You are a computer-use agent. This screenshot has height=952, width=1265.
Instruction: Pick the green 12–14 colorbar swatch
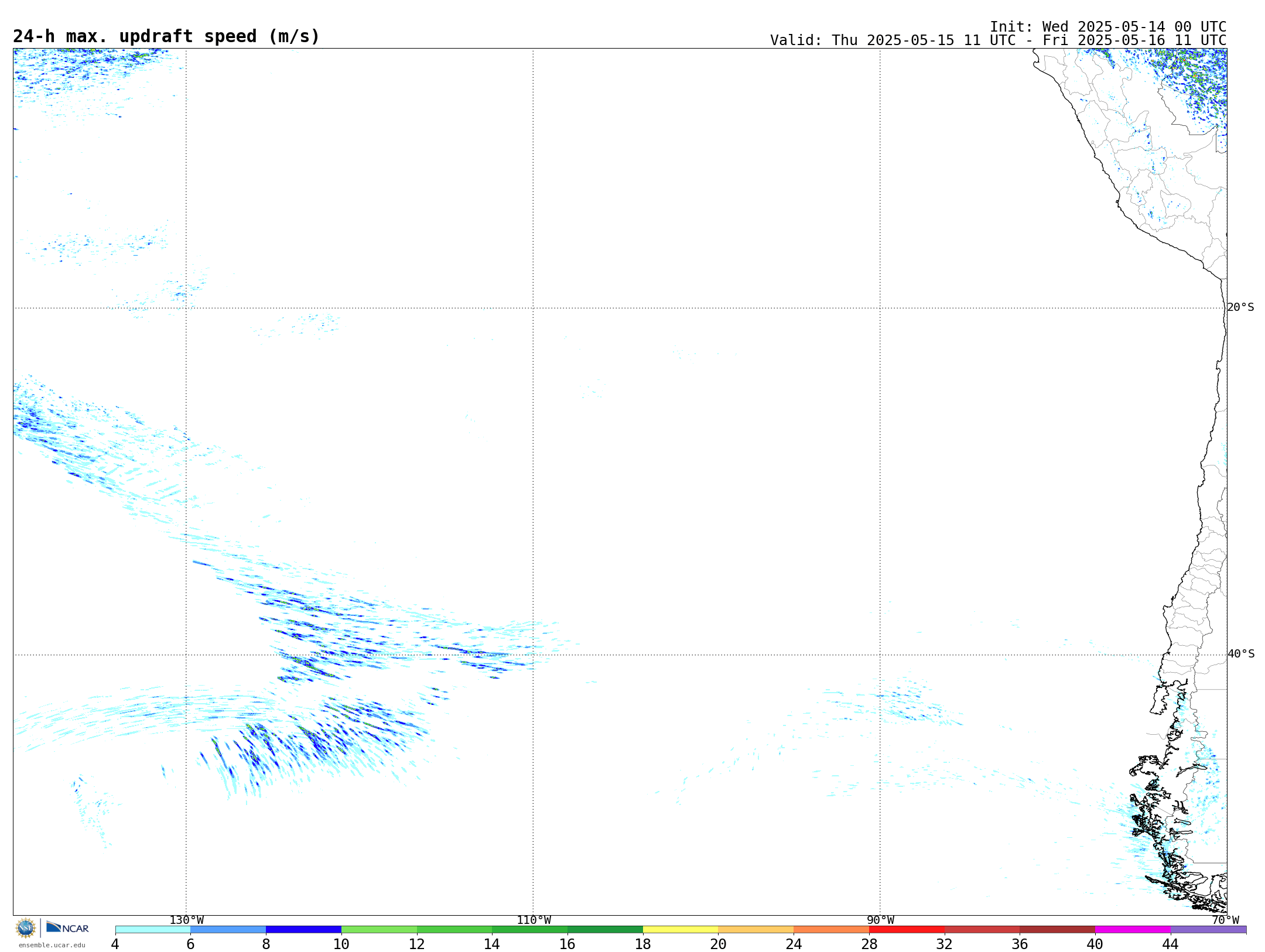click(454, 930)
